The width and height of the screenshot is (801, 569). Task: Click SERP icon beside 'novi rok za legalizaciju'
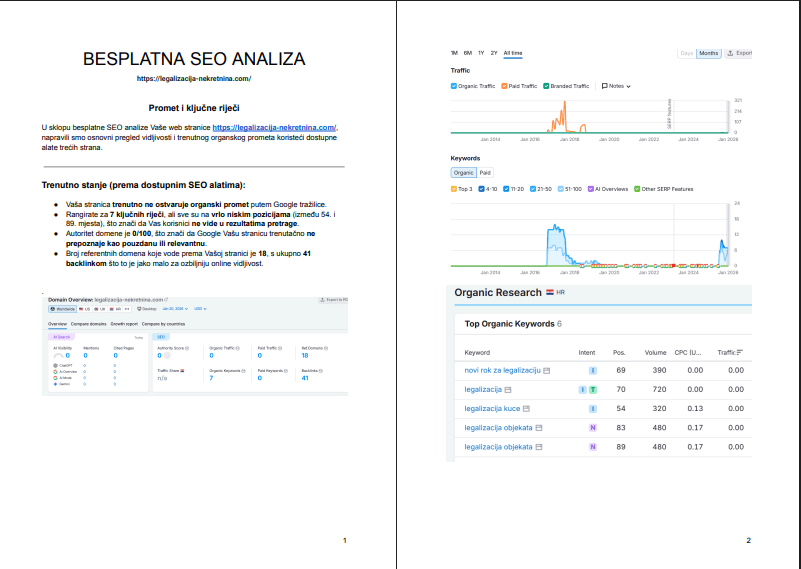click(x=546, y=370)
